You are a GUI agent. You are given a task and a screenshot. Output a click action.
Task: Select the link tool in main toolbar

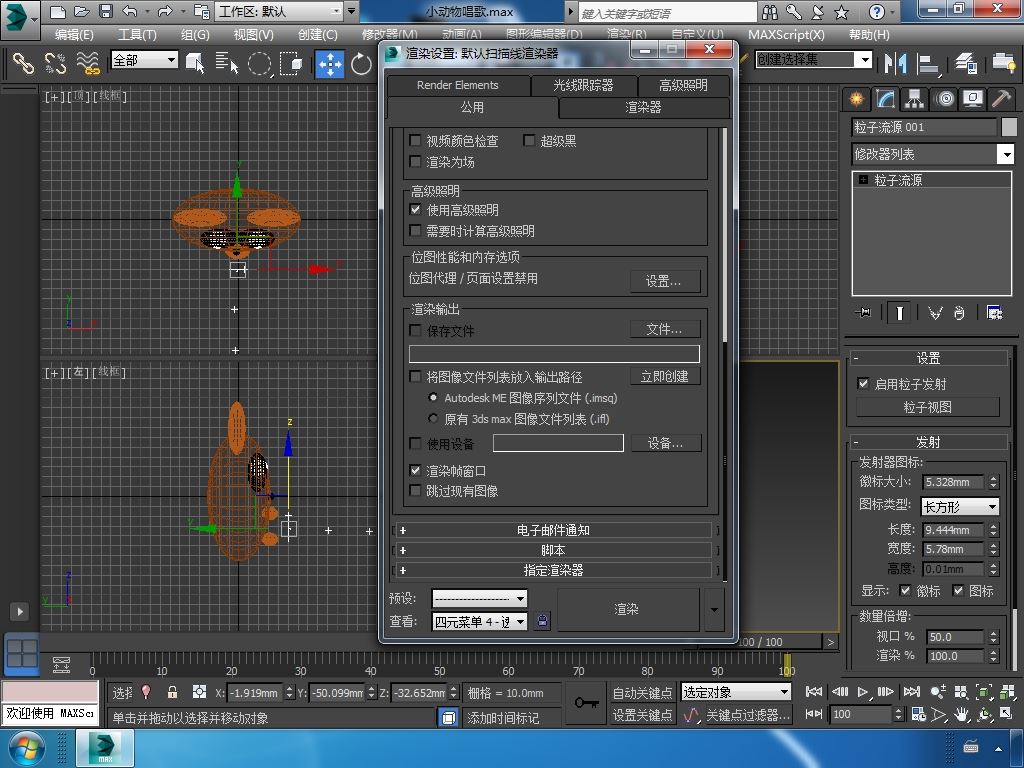pyautogui.click(x=24, y=63)
